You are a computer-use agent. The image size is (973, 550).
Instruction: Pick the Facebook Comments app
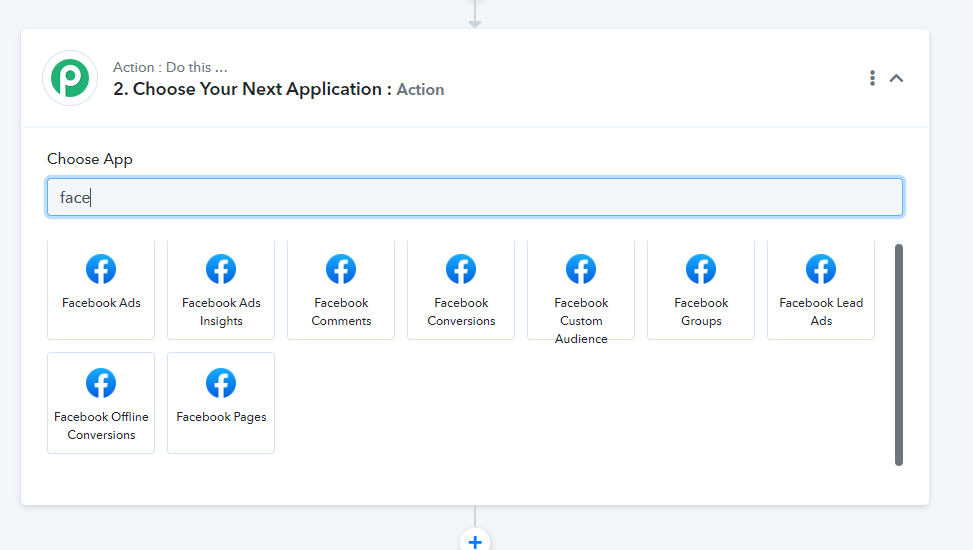341,289
